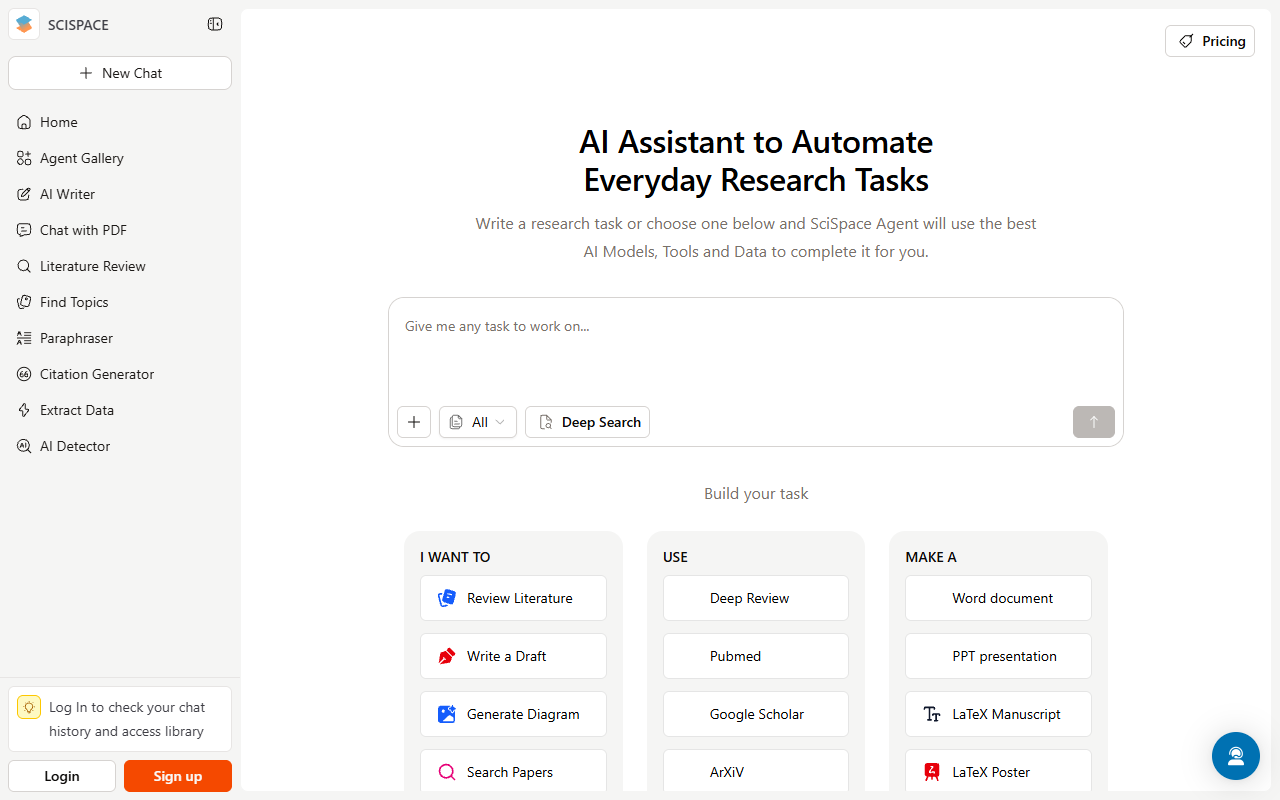Go to Chat with PDF

coord(120,230)
